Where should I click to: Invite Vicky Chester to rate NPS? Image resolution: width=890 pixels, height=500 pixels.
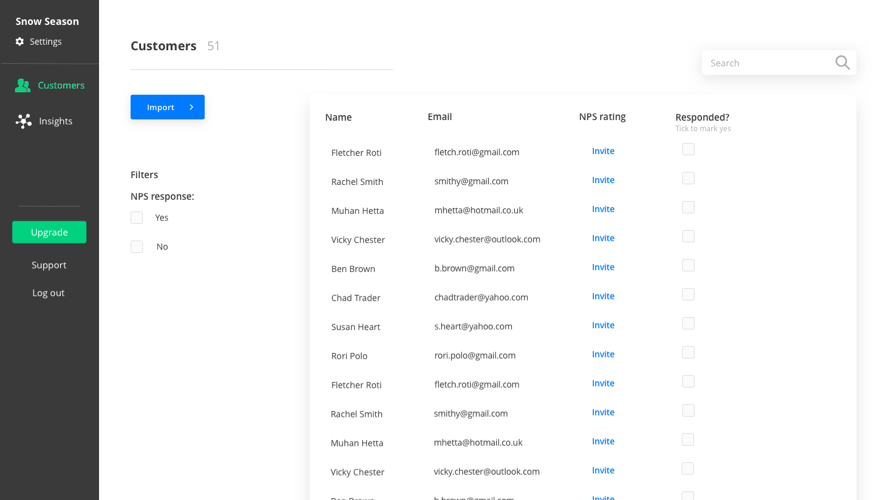[603, 238]
